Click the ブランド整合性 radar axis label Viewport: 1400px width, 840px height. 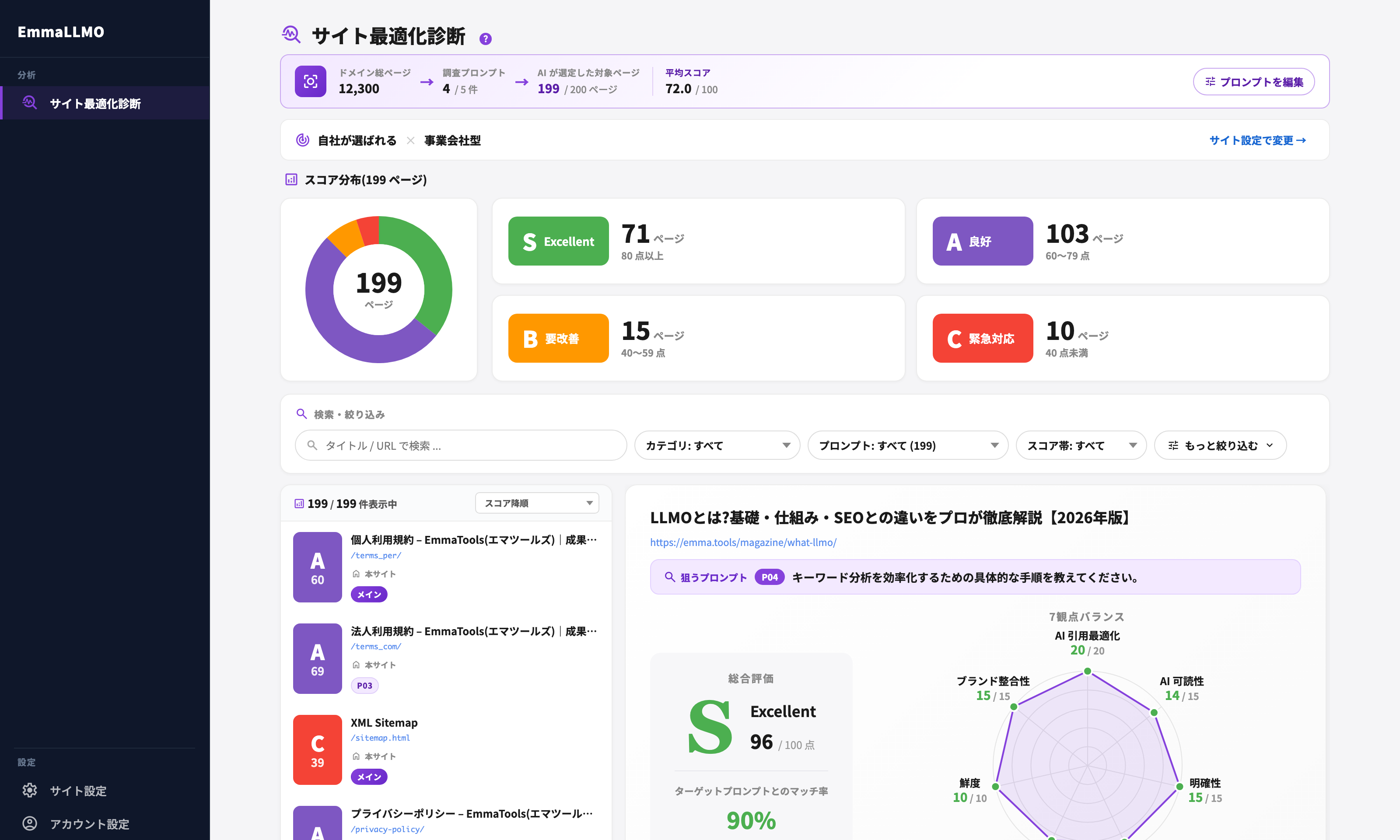[x=993, y=681]
